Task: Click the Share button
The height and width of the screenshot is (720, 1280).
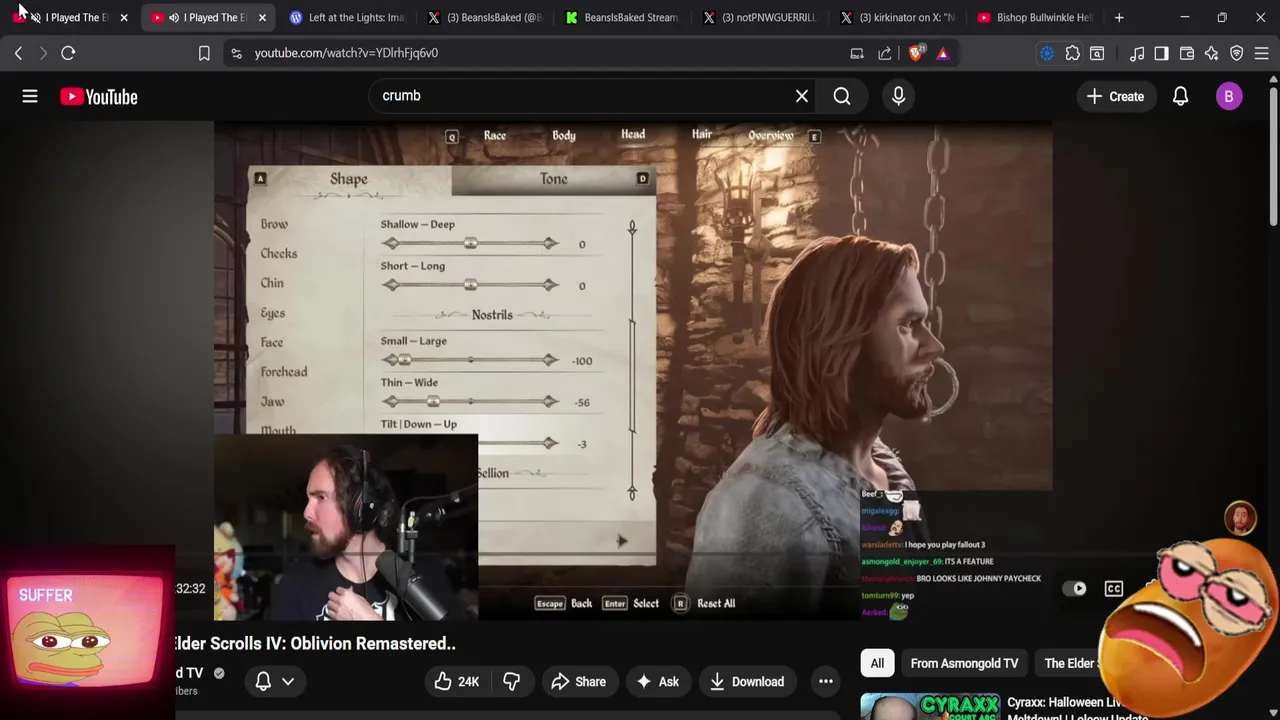Action: pyautogui.click(x=578, y=682)
